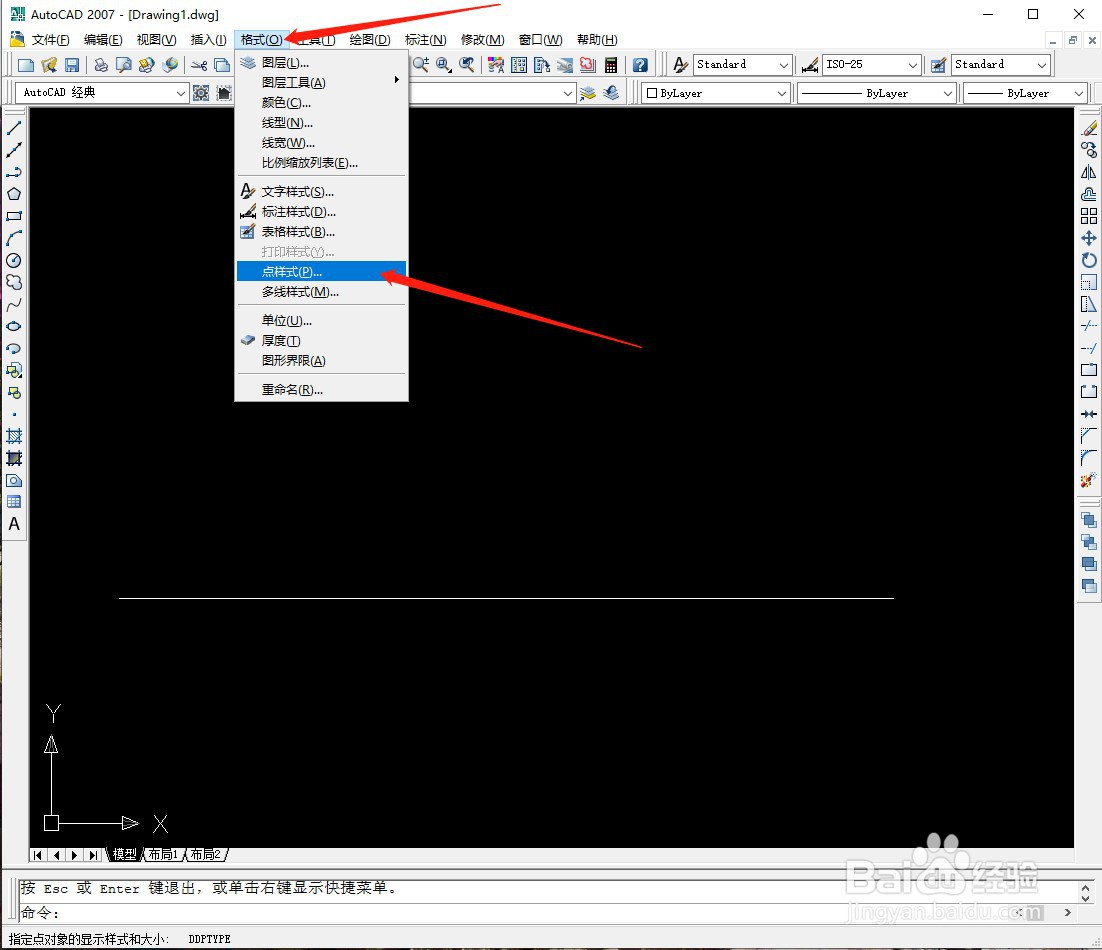Switch to the 布局2 layout tab

point(205,854)
